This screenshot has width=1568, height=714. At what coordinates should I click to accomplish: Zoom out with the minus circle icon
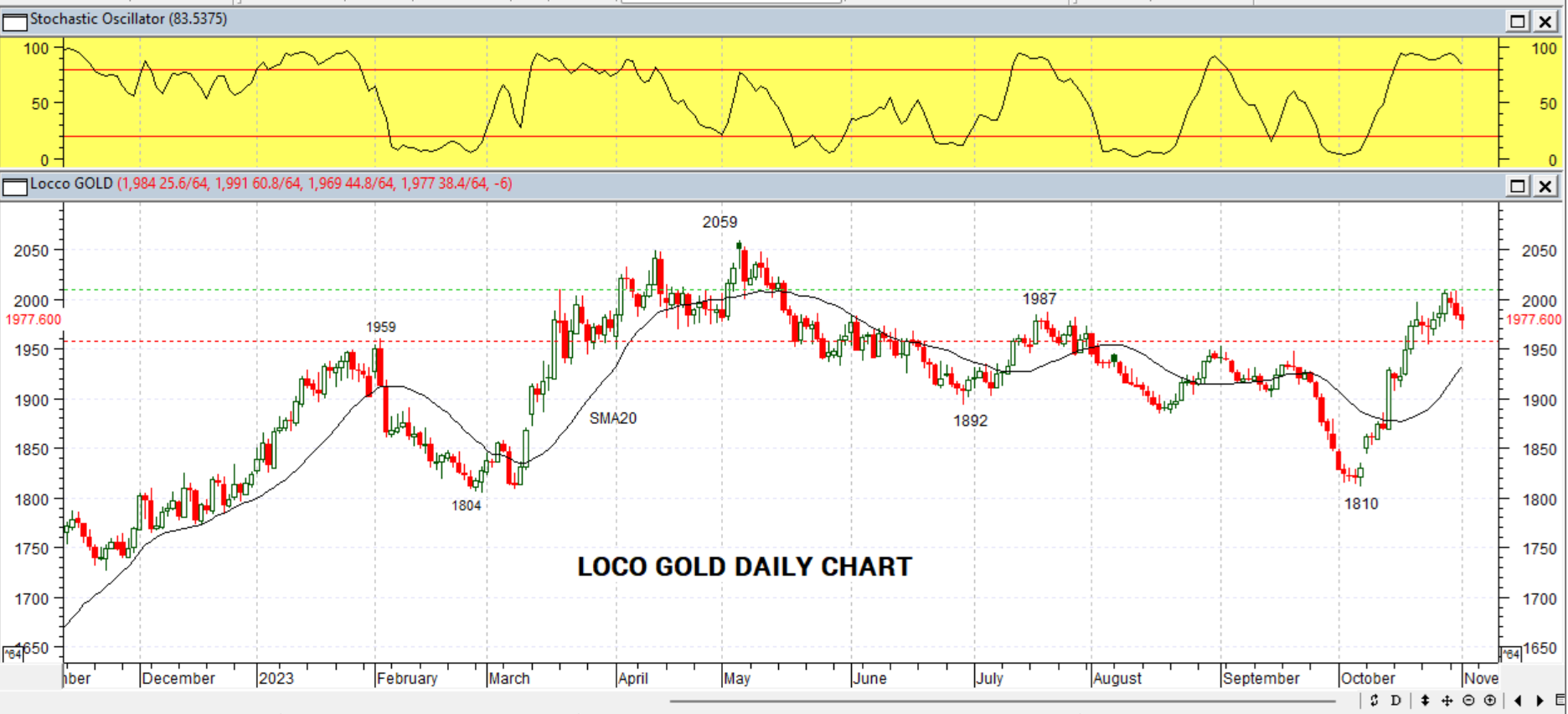pos(1468,701)
